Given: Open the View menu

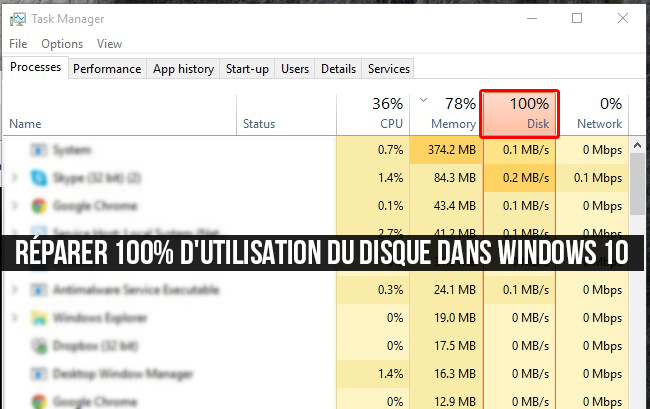Looking at the screenshot, I should pyautogui.click(x=109, y=44).
